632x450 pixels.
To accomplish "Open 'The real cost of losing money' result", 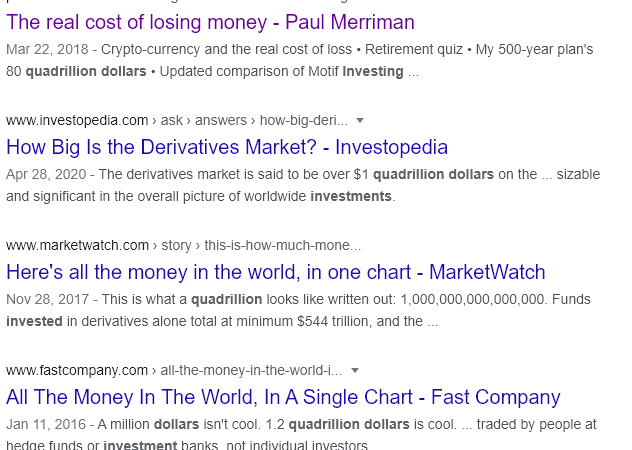I will click(x=210, y=22).
